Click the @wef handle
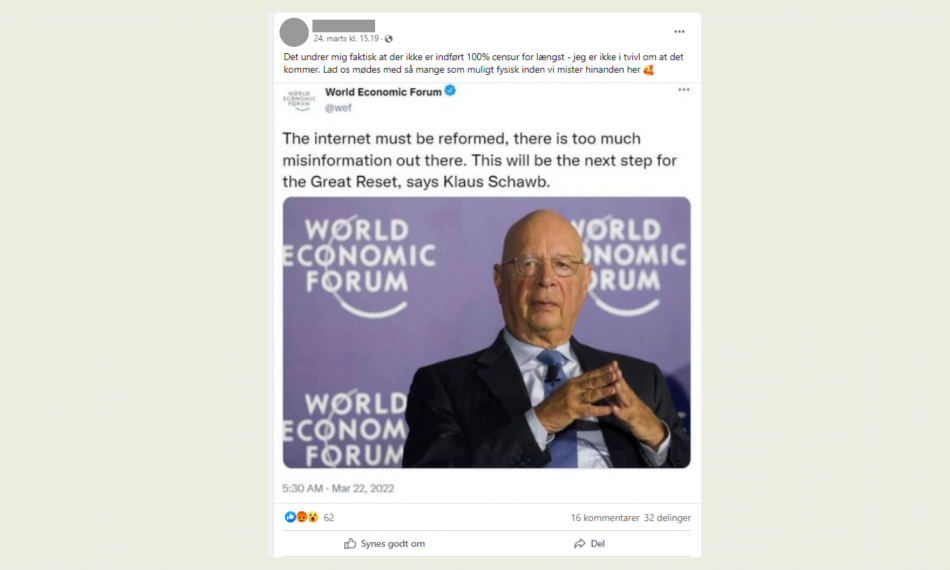 [x=338, y=108]
